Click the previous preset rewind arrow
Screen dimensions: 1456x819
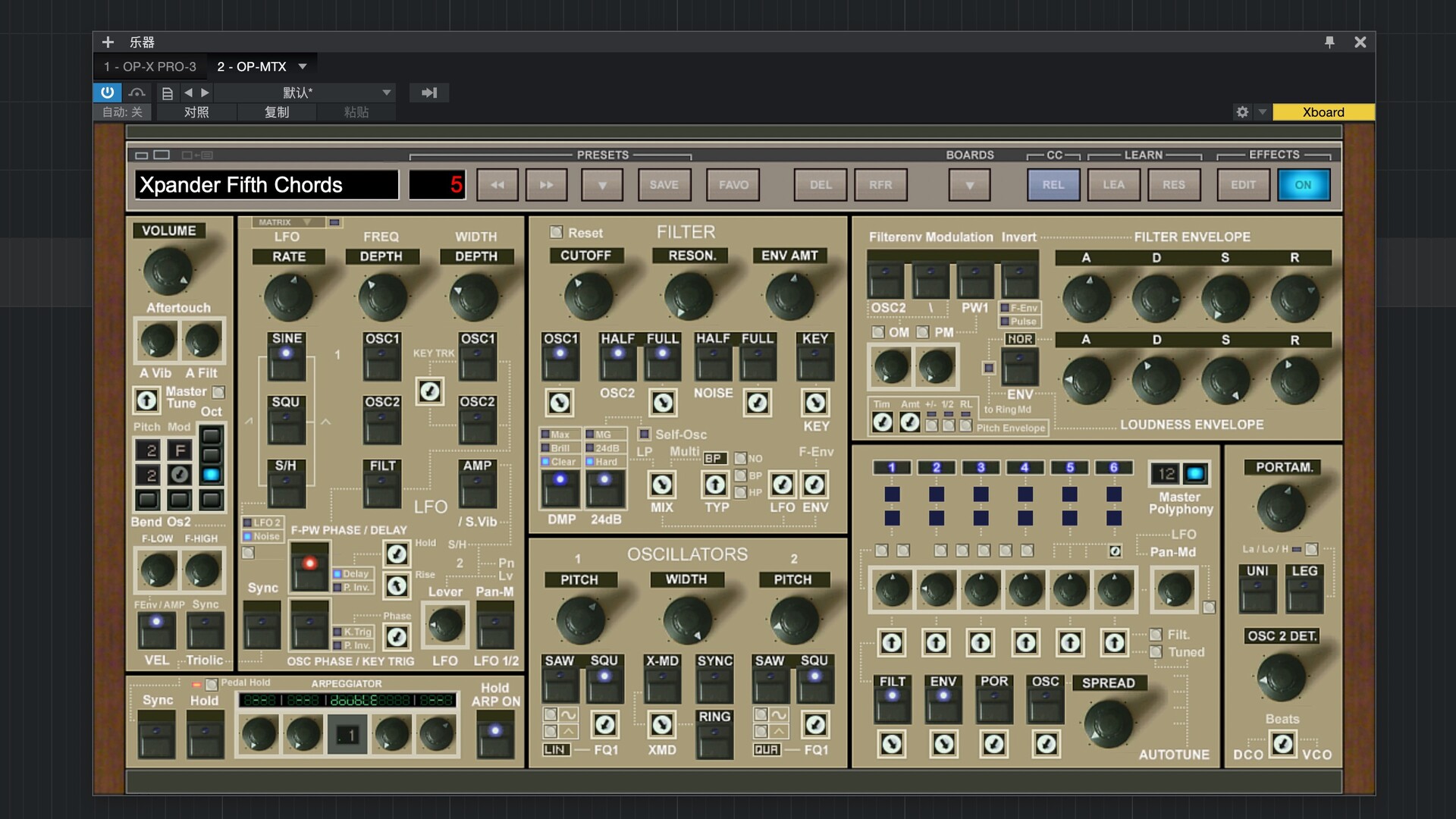click(497, 185)
